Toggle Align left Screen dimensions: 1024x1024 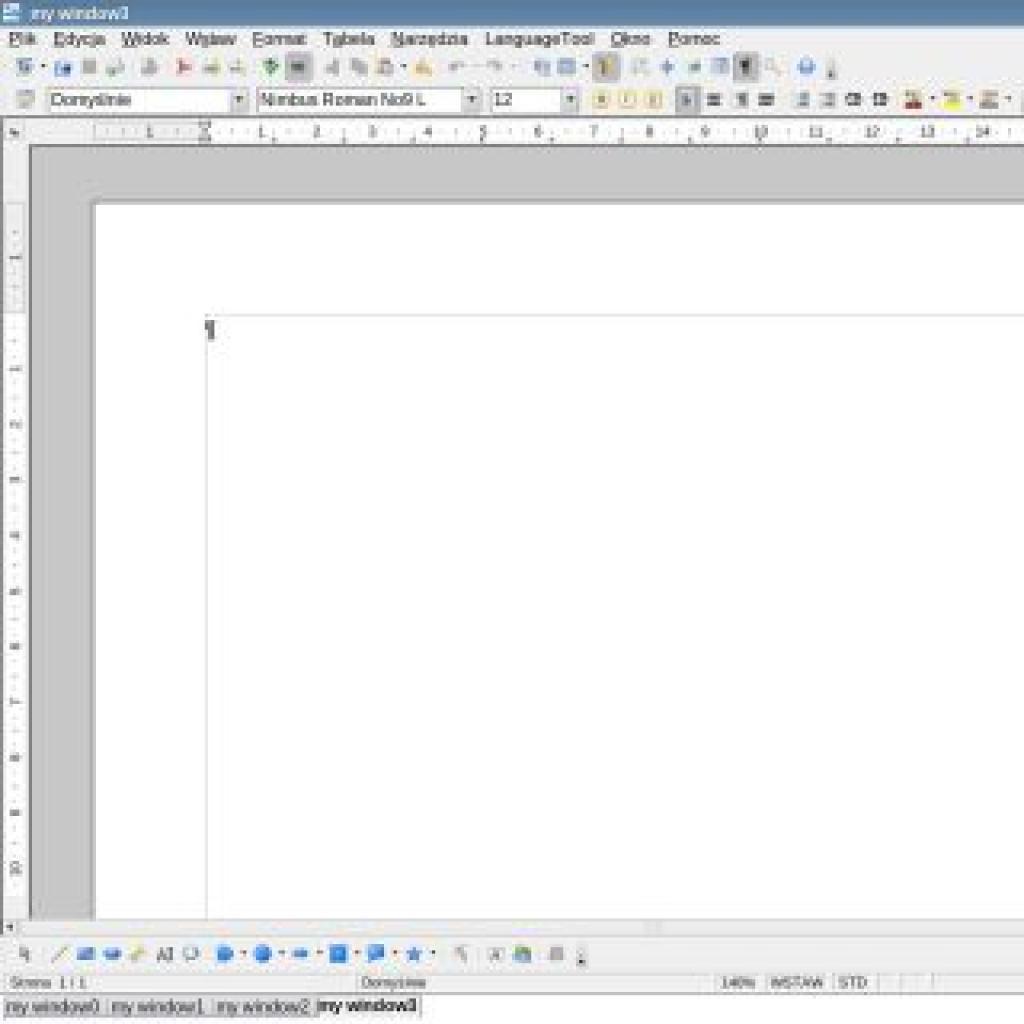point(687,100)
